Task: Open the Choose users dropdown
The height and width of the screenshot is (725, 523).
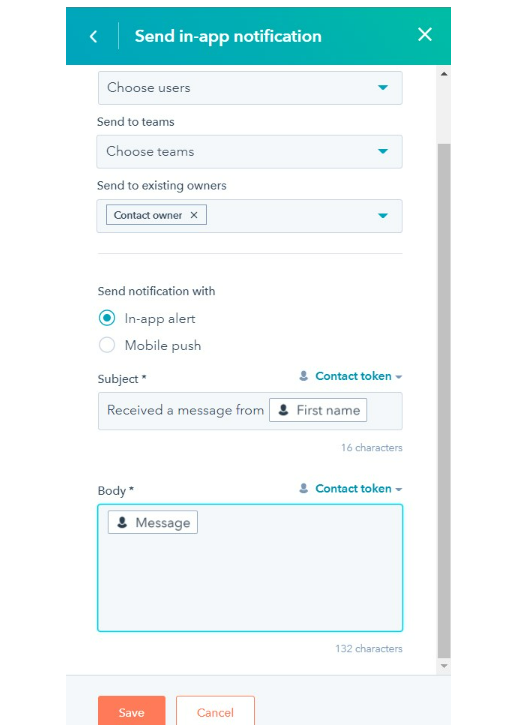Action: (x=250, y=88)
